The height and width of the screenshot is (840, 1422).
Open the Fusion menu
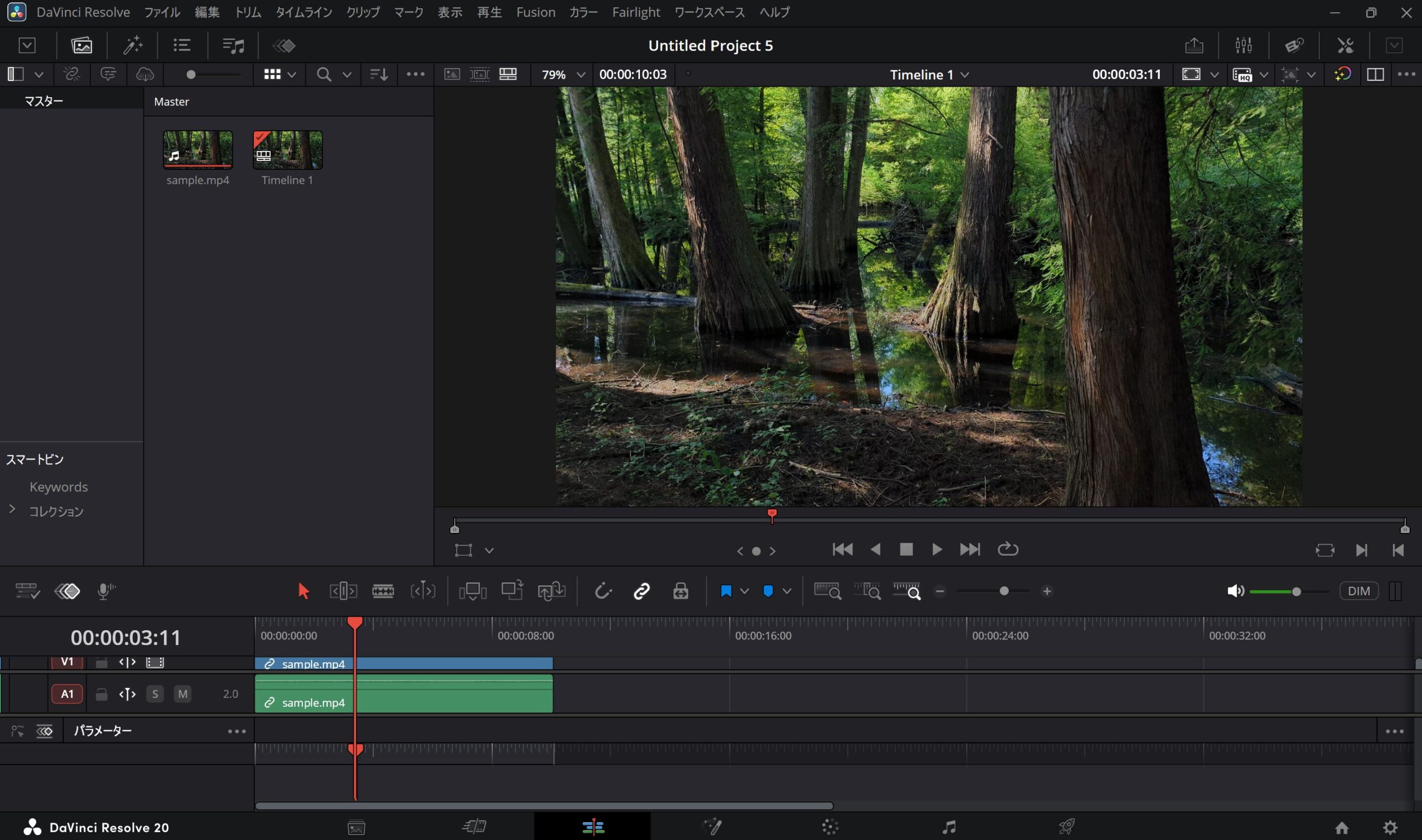pyautogui.click(x=535, y=12)
